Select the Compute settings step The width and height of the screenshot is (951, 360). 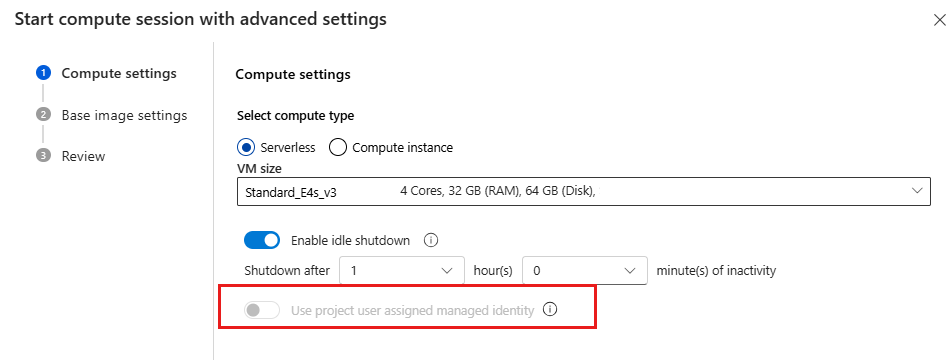pyautogui.click(x=119, y=73)
